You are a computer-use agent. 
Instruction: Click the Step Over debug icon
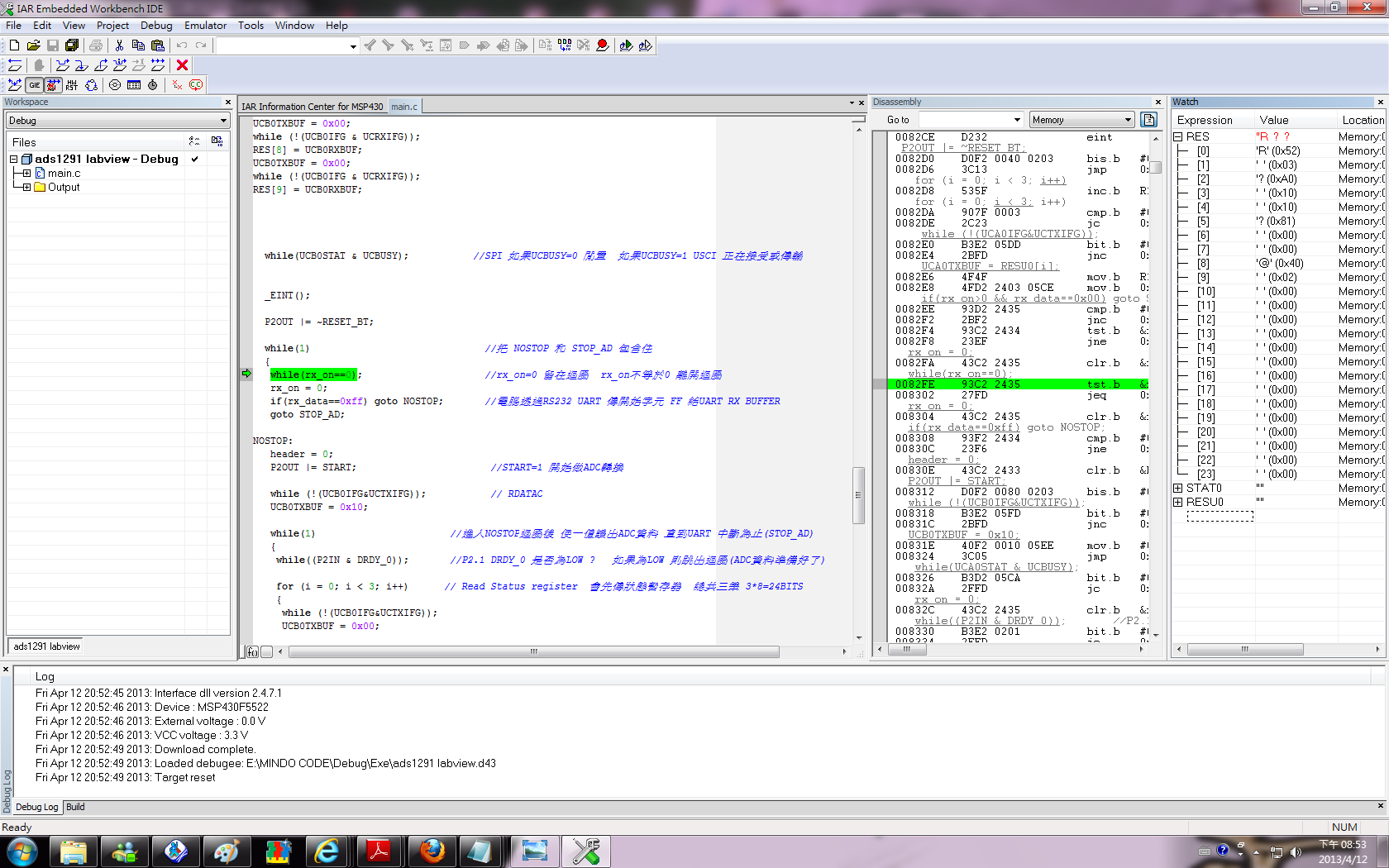62,65
